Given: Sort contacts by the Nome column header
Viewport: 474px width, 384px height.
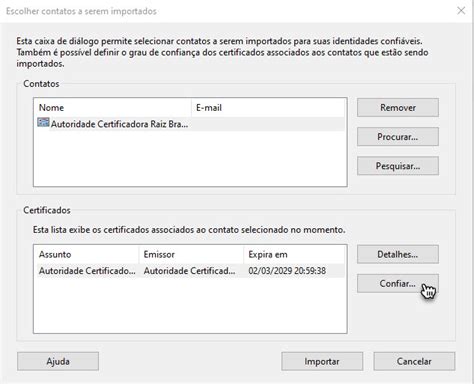Looking at the screenshot, I should click(x=113, y=108).
